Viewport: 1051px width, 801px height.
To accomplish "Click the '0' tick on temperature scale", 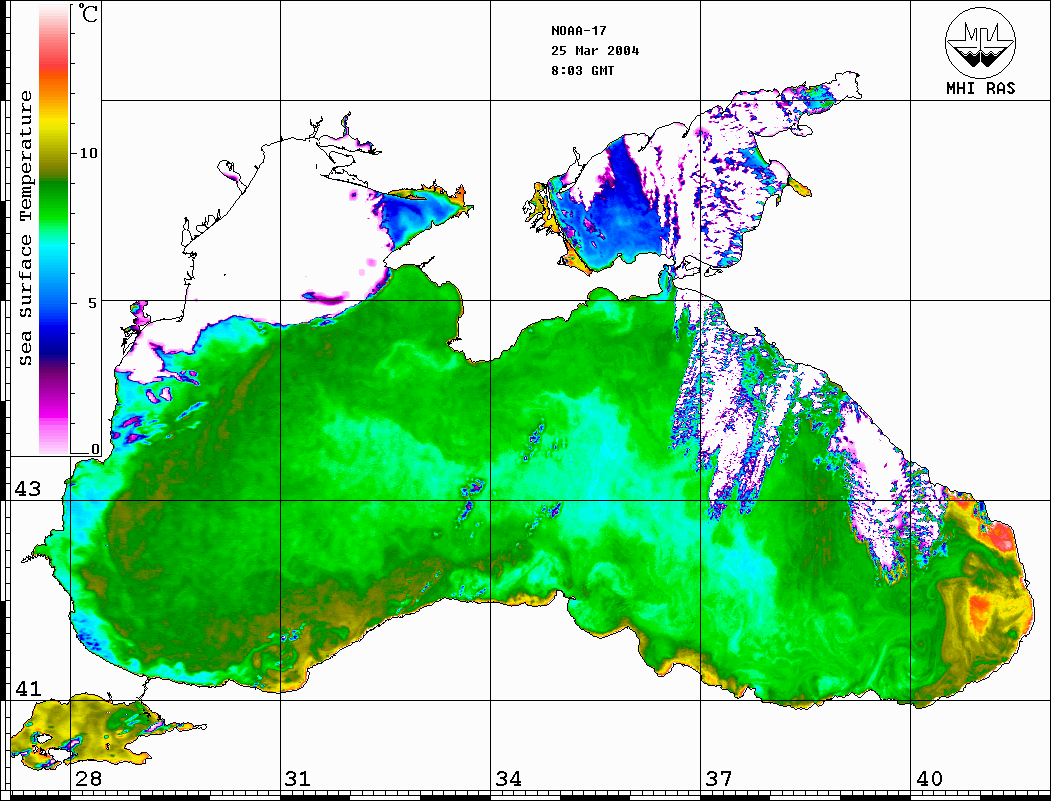I will [x=95, y=450].
